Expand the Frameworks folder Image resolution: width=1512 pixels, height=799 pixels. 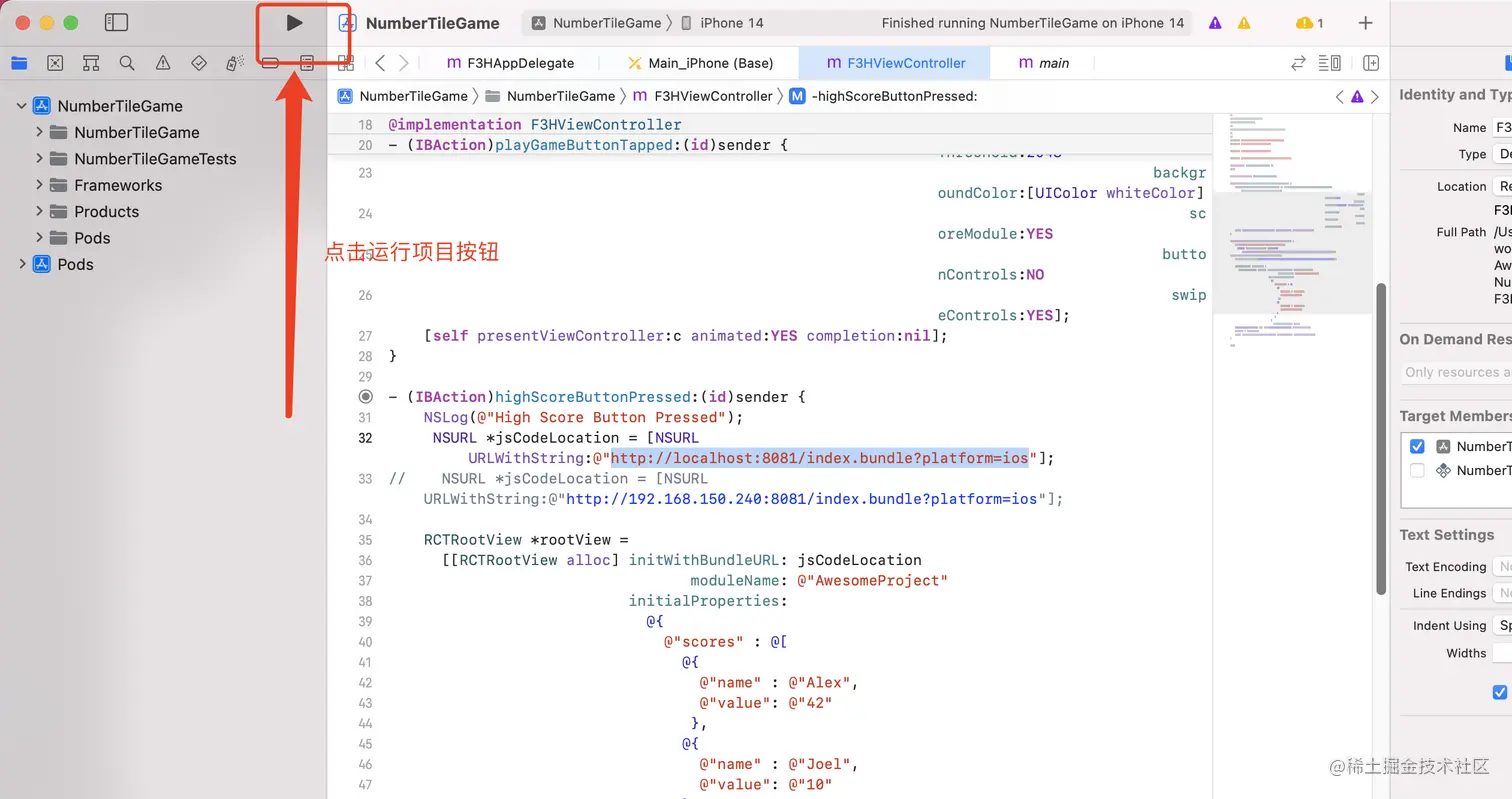39,185
